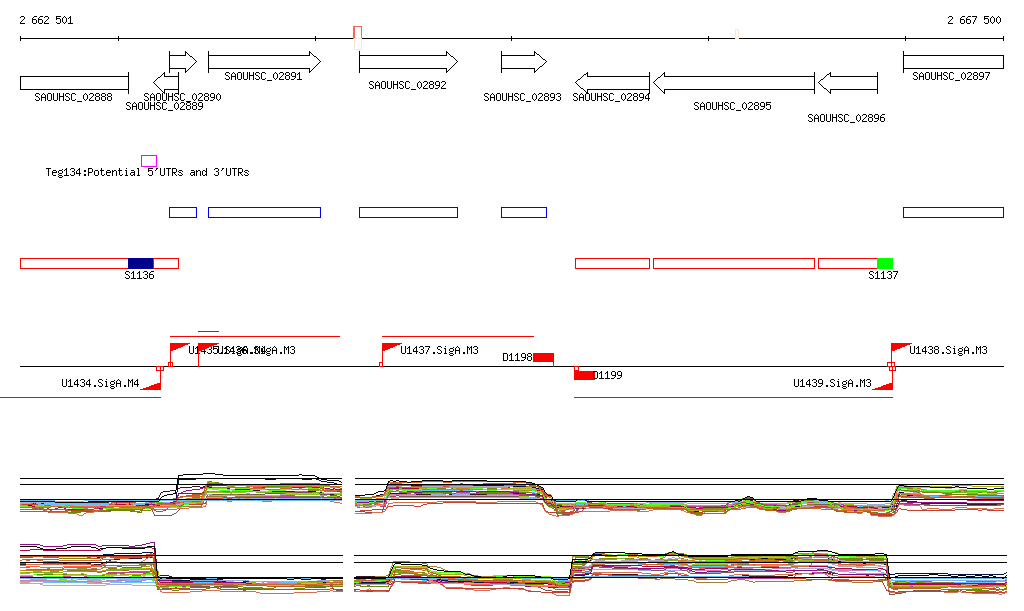Image resolution: width=1024 pixels, height=611 pixels.
Task: Select the dark blue S1136 segment
Action: (140, 263)
